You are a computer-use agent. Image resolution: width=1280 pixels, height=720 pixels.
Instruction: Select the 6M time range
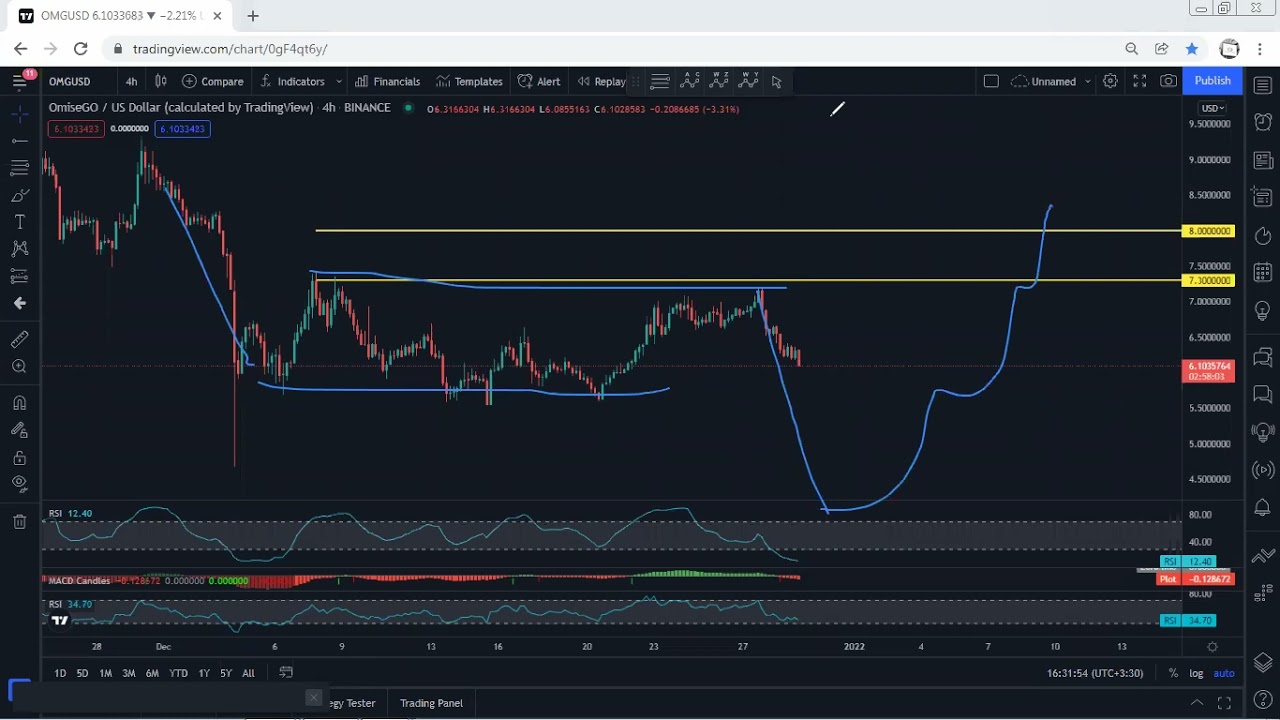(x=152, y=673)
